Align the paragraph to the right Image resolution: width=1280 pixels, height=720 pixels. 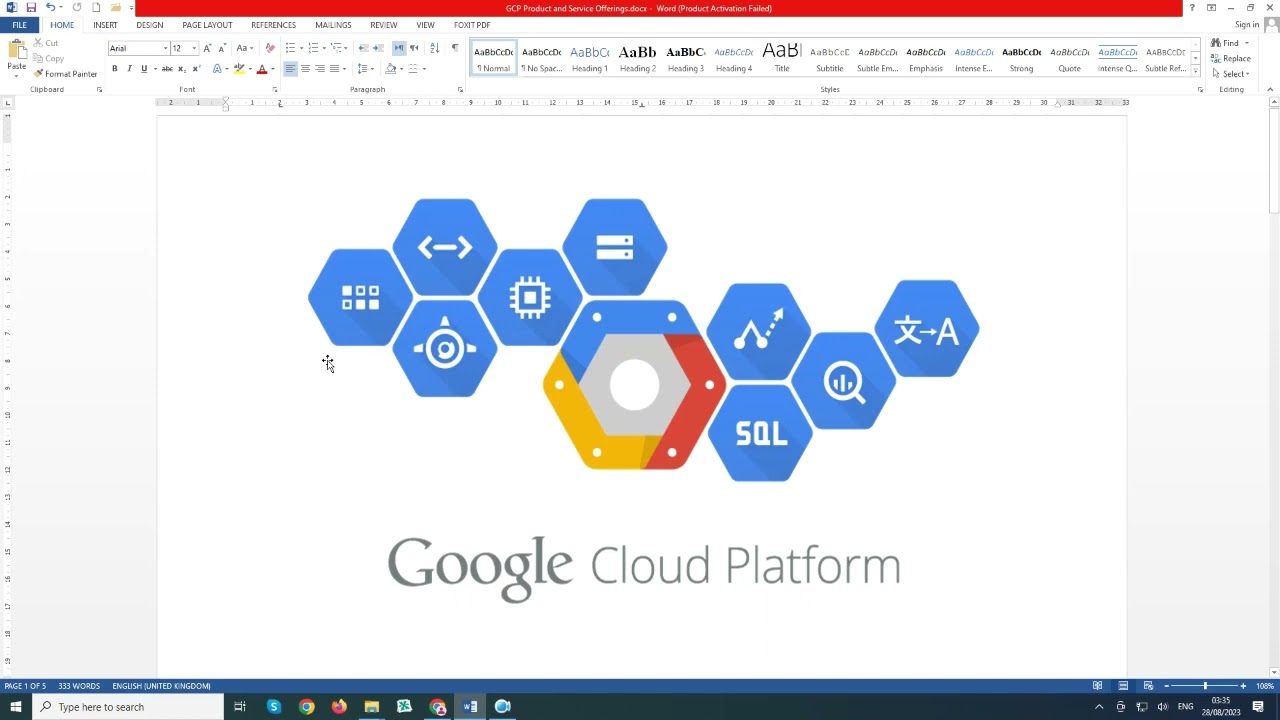pyautogui.click(x=320, y=69)
